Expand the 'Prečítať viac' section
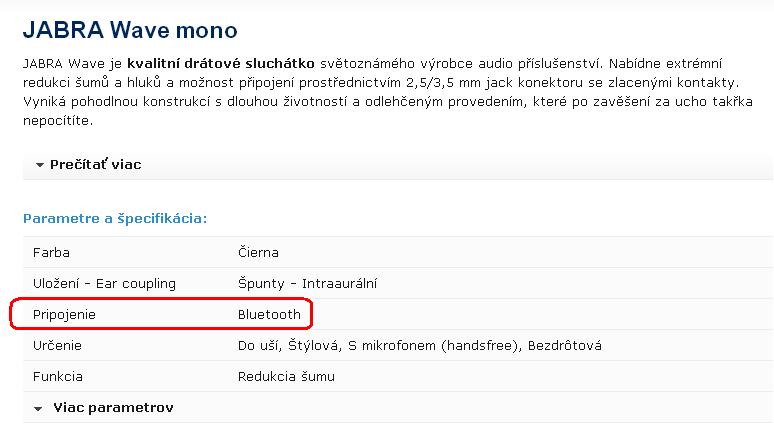 pos(96,164)
